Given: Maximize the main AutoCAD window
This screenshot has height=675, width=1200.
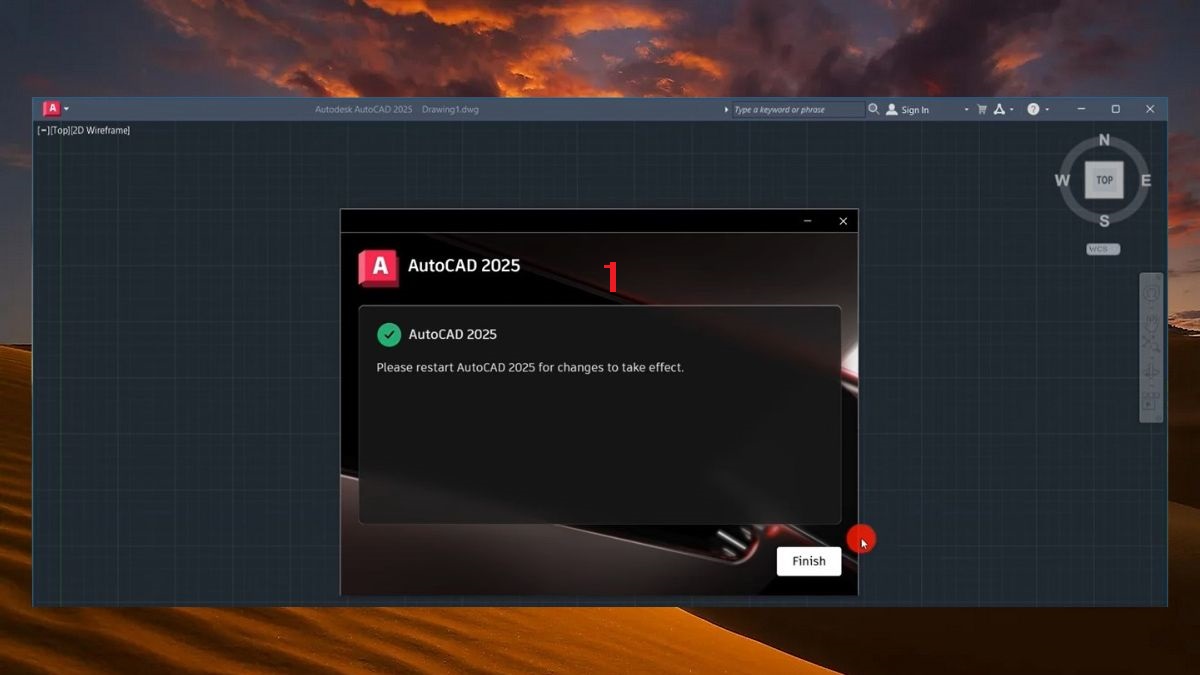Looking at the screenshot, I should 1115,109.
